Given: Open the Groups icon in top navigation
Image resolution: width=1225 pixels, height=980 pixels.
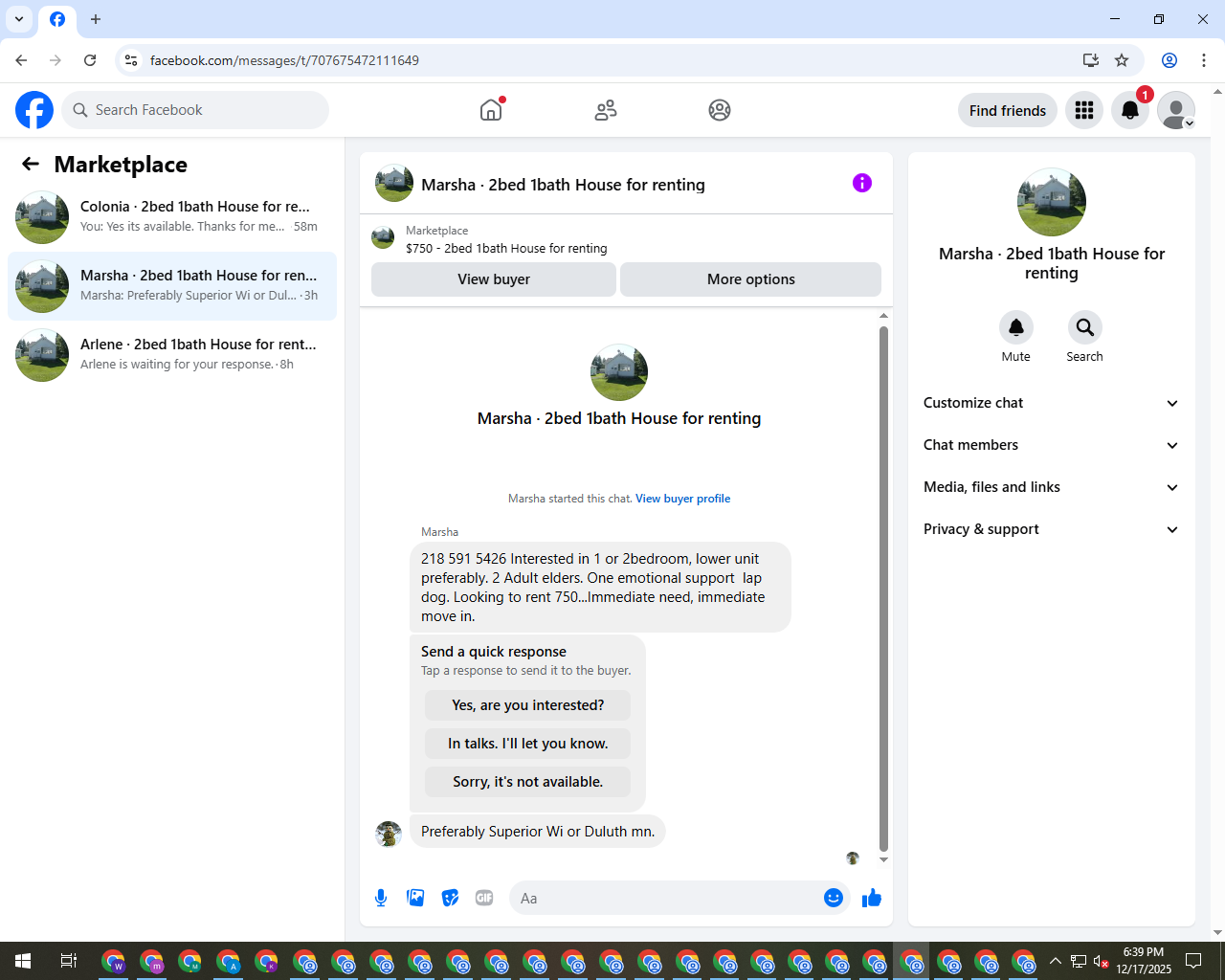Looking at the screenshot, I should coord(720,110).
